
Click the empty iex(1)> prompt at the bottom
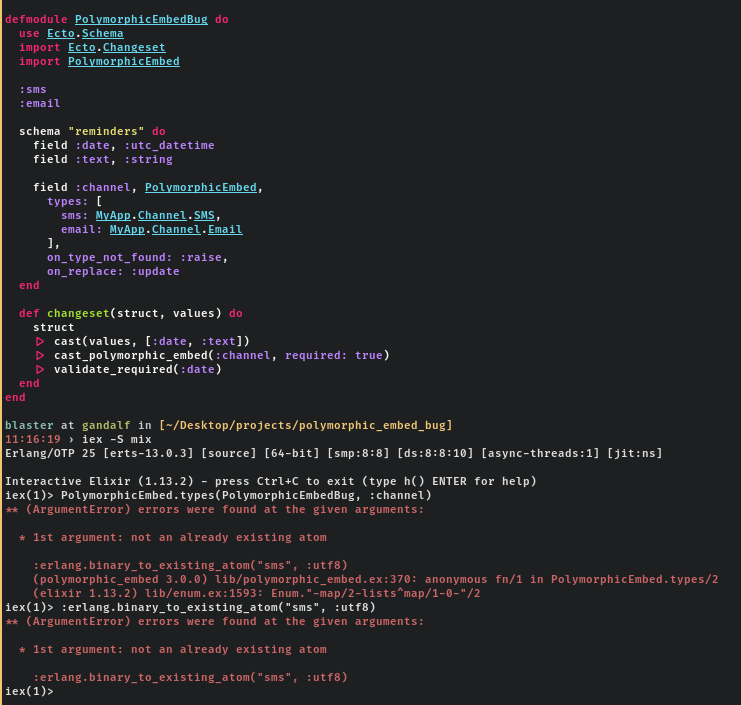click(29, 691)
